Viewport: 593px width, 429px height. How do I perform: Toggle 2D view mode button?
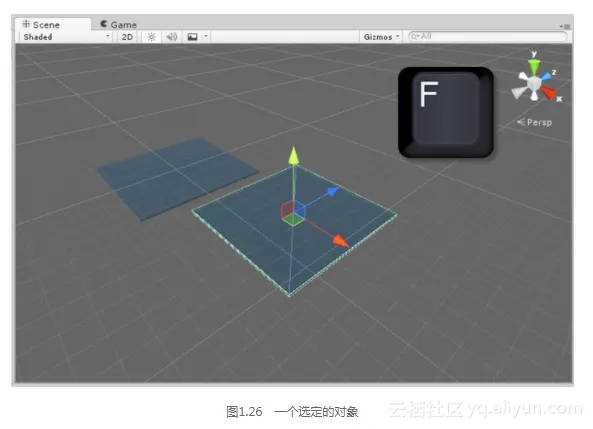tap(127, 37)
